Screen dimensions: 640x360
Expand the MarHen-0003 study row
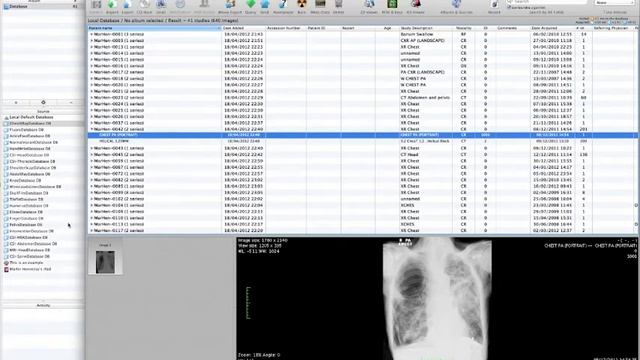click(91, 41)
